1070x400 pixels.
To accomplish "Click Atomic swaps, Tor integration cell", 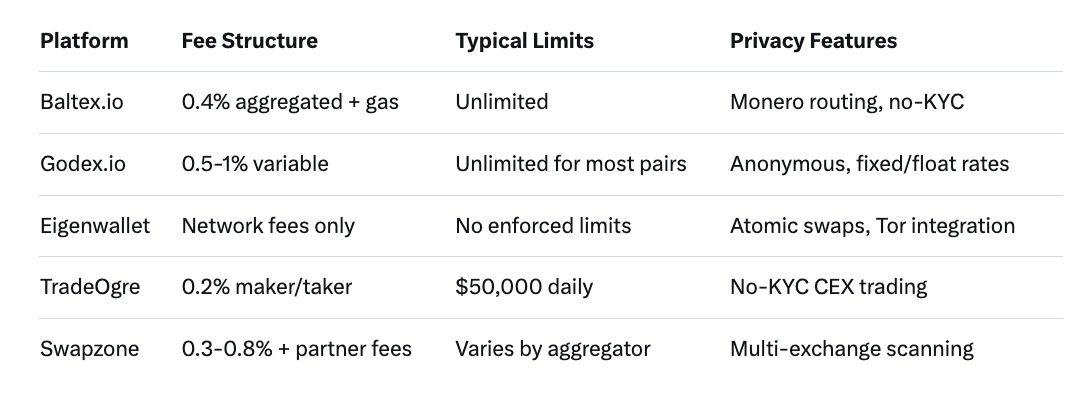I will pos(872,226).
